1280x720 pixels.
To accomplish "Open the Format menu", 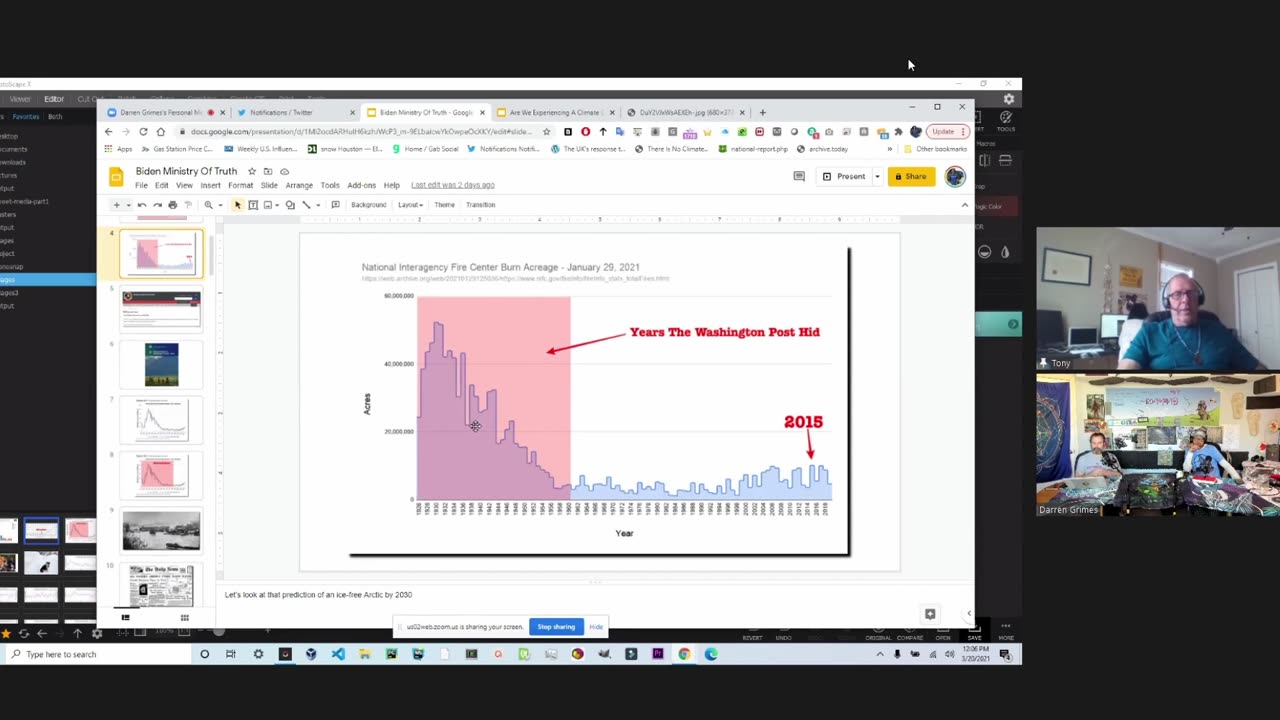I will point(240,185).
